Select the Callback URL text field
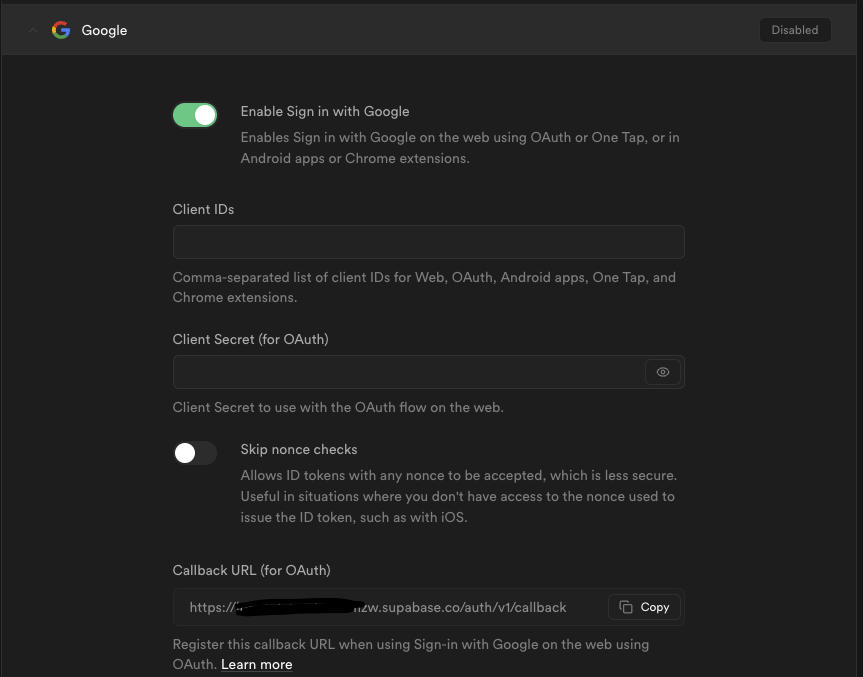Image resolution: width=863 pixels, height=677 pixels. (x=390, y=607)
